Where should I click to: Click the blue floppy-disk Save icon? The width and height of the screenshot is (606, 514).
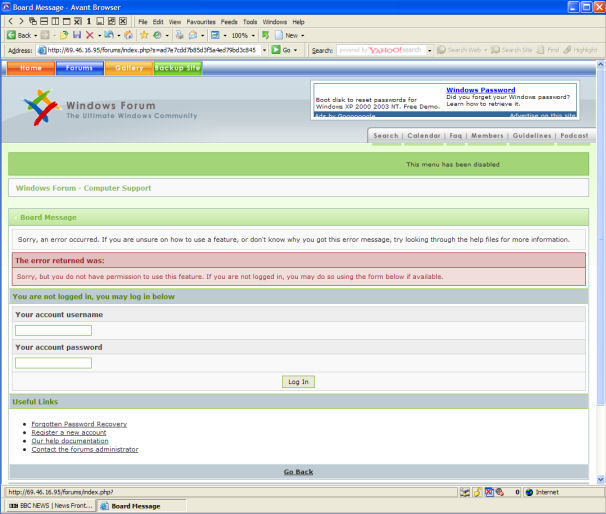click(x=77, y=35)
